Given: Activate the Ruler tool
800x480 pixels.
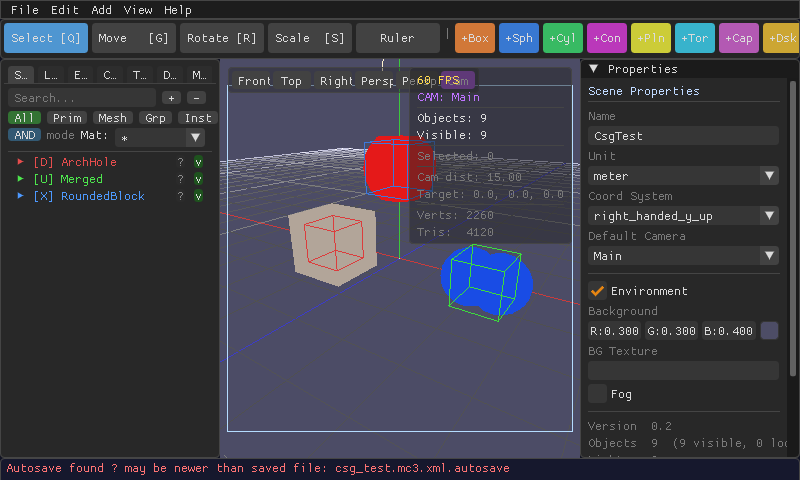Looking at the screenshot, I should tap(397, 38).
